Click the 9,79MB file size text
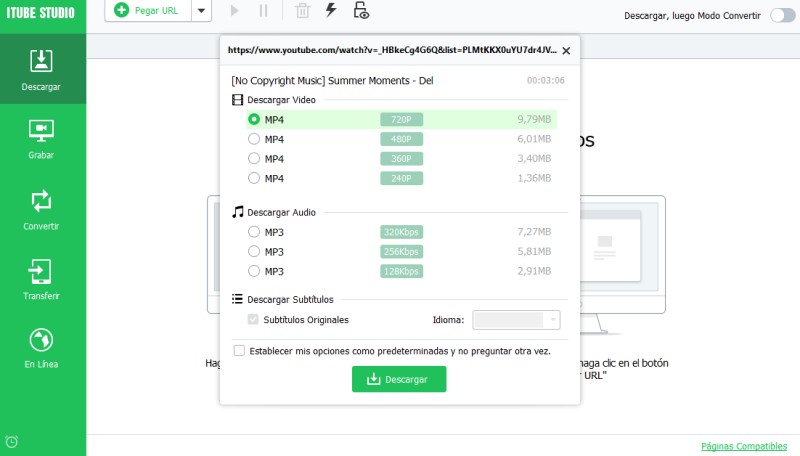The width and height of the screenshot is (800, 456). tap(534, 119)
